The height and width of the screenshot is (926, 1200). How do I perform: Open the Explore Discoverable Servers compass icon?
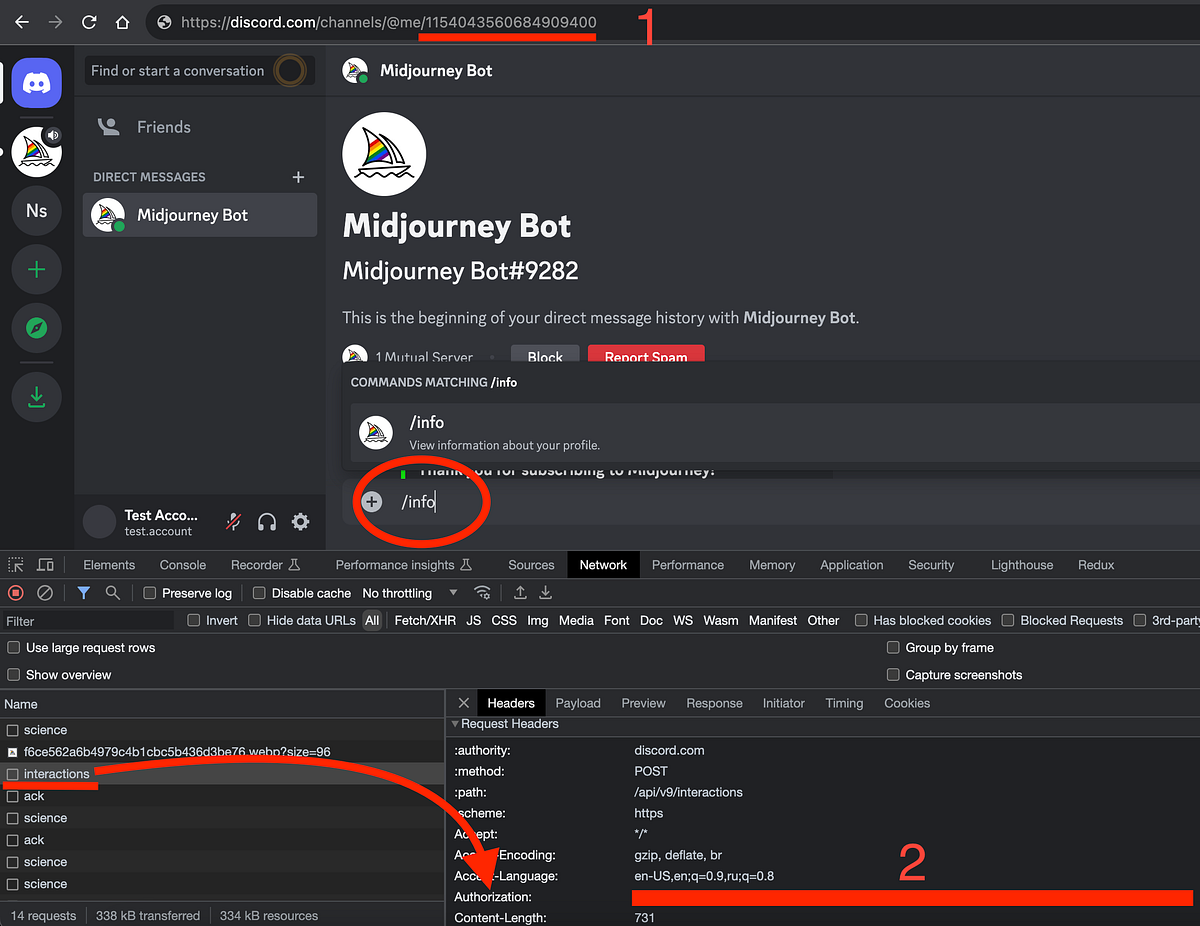(36, 328)
